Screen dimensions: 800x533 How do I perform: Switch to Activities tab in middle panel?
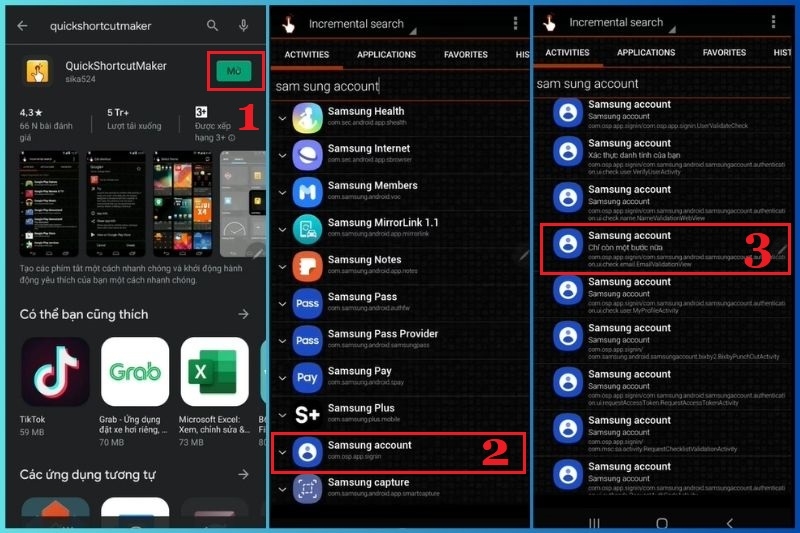[x=307, y=55]
